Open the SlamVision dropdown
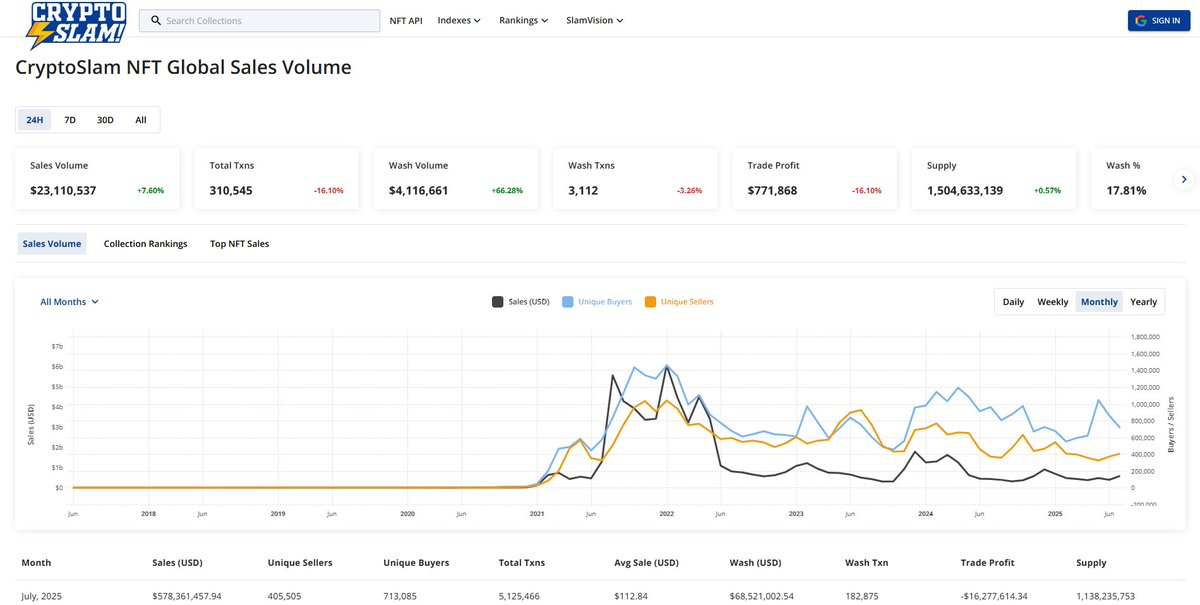 coord(594,20)
